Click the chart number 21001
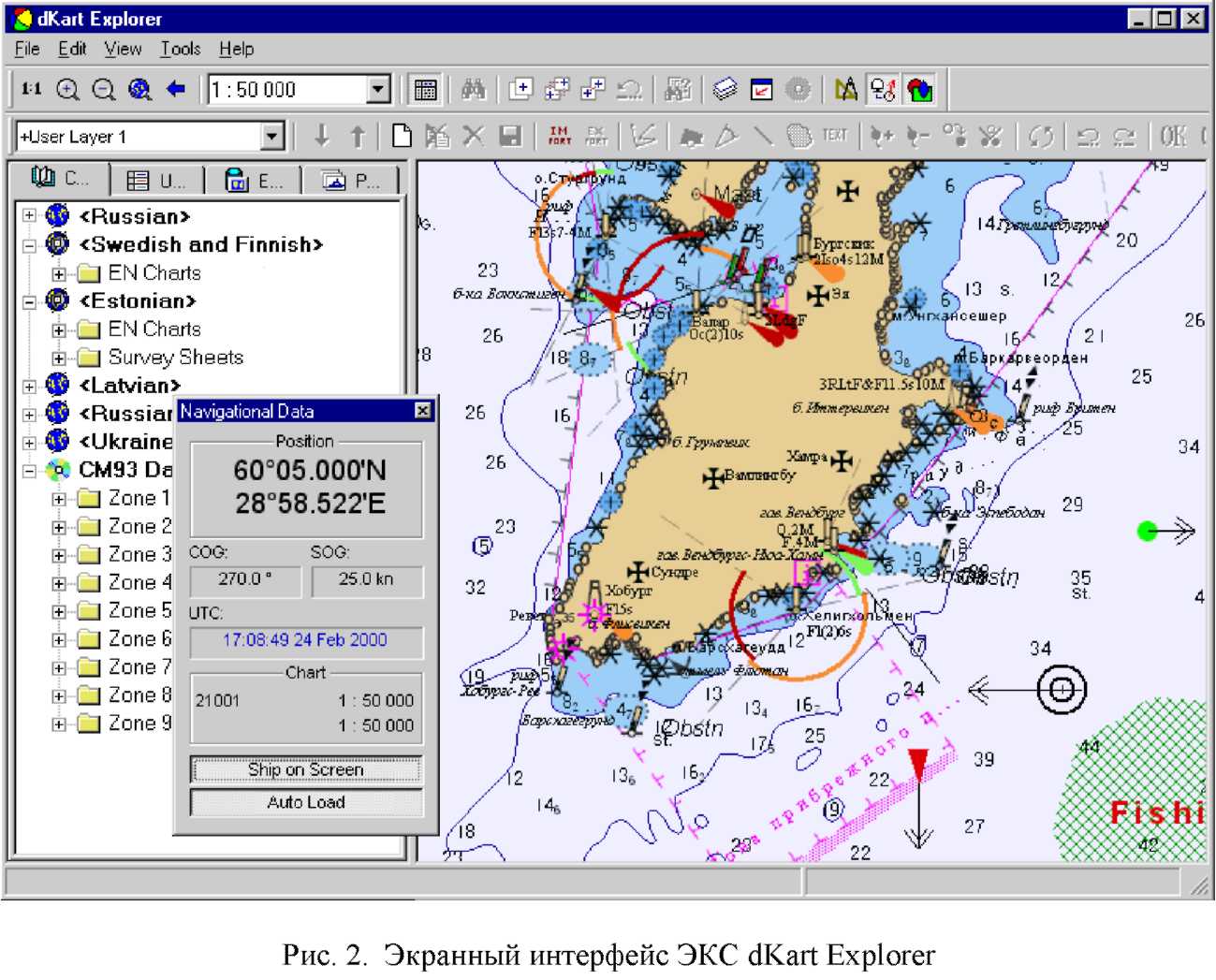This screenshot has height=980, width=1216. 217,700
